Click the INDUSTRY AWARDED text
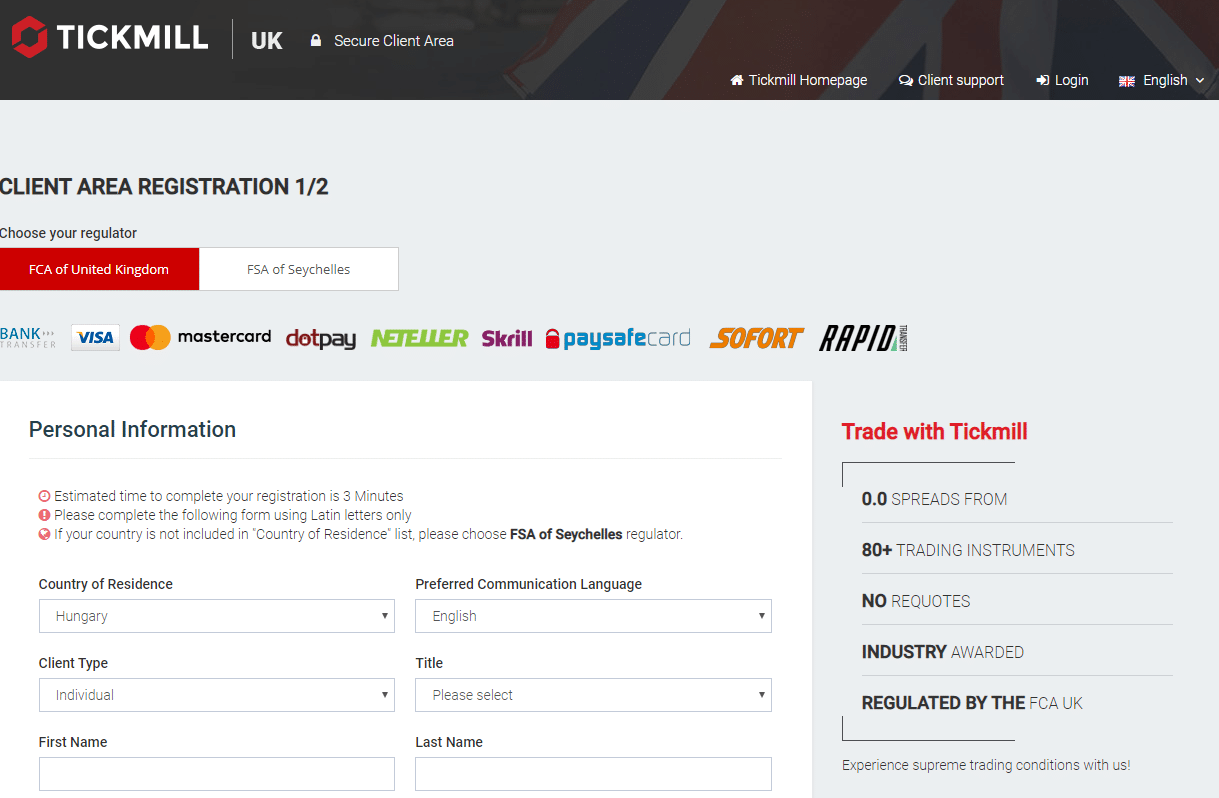Image resolution: width=1219 pixels, height=798 pixels. (x=943, y=652)
